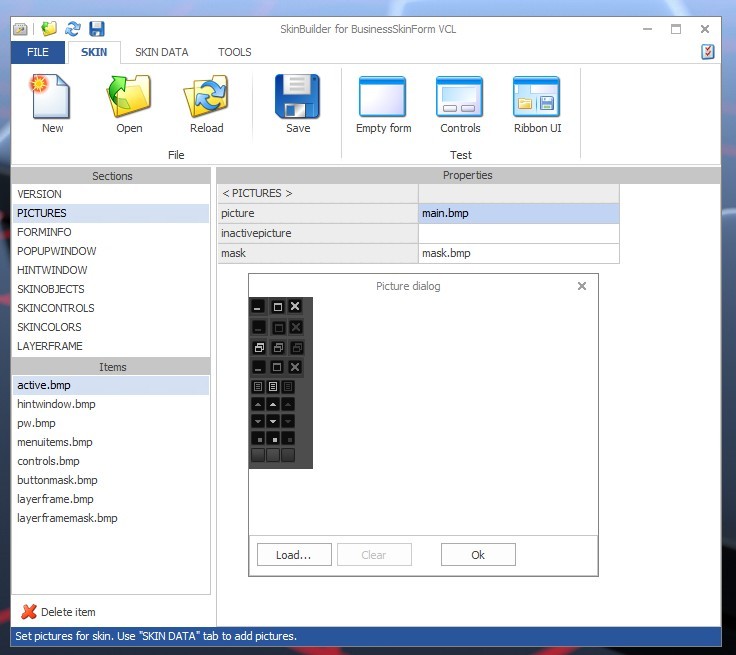Click the checklist icon at ribbon's right
The height and width of the screenshot is (655, 736).
(708, 52)
